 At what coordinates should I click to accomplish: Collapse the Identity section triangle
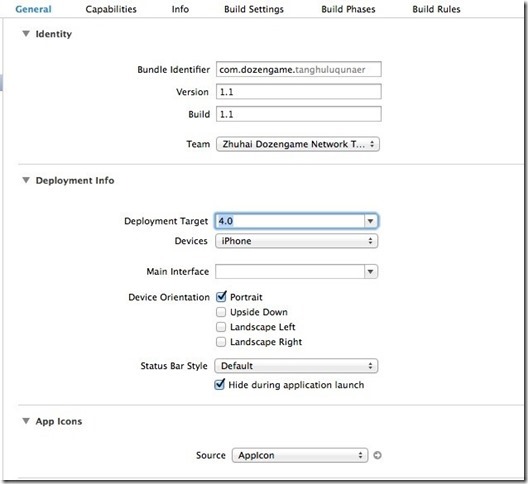[x=26, y=34]
